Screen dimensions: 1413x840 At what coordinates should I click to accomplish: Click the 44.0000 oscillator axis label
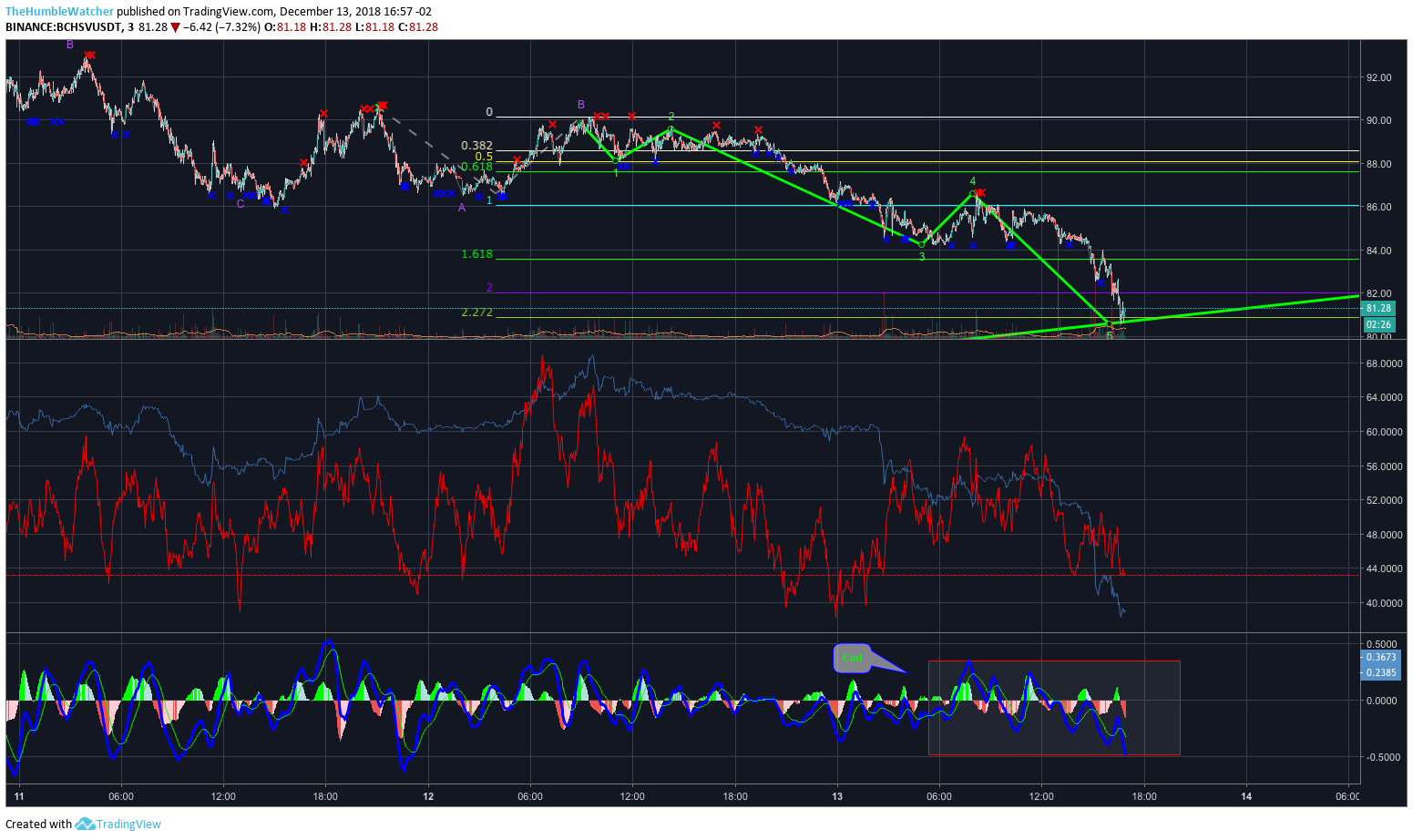(x=1383, y=569)
